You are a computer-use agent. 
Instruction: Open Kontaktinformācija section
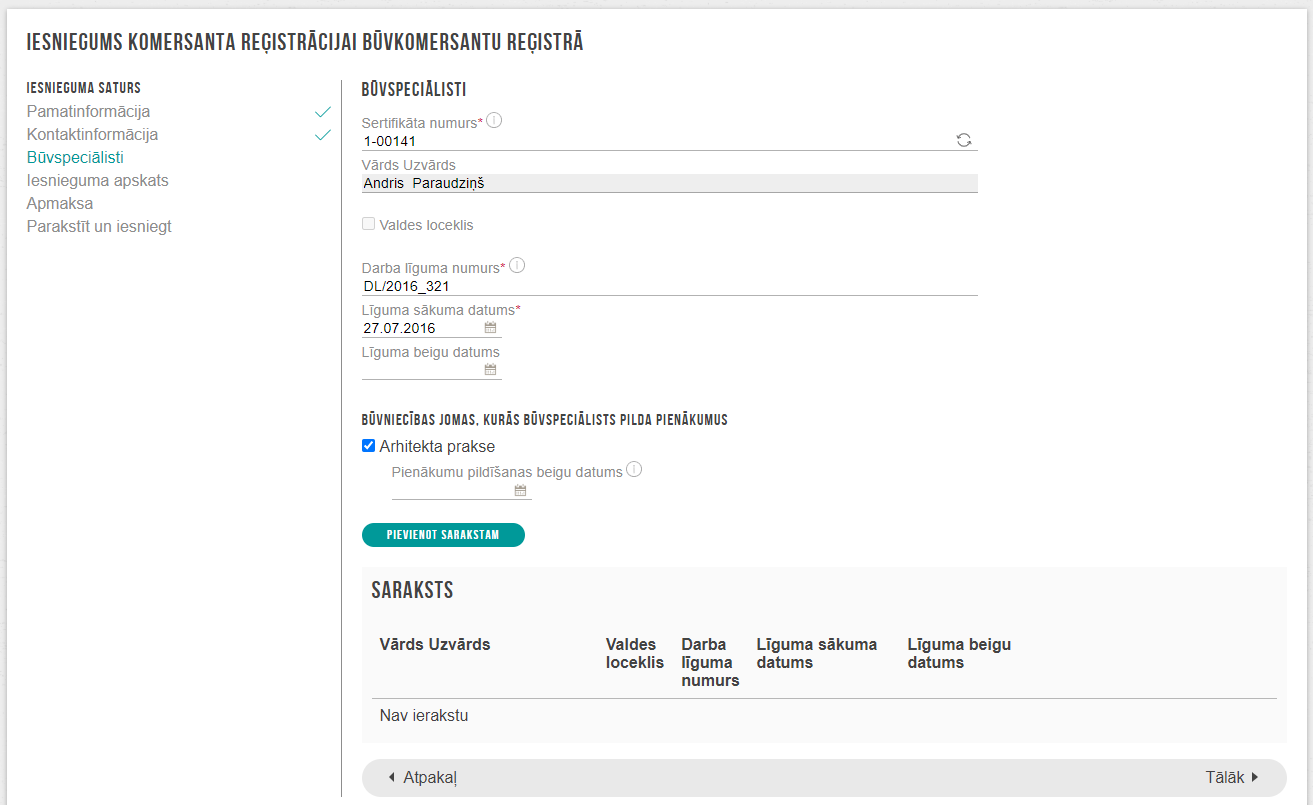(x=92, y=135)
